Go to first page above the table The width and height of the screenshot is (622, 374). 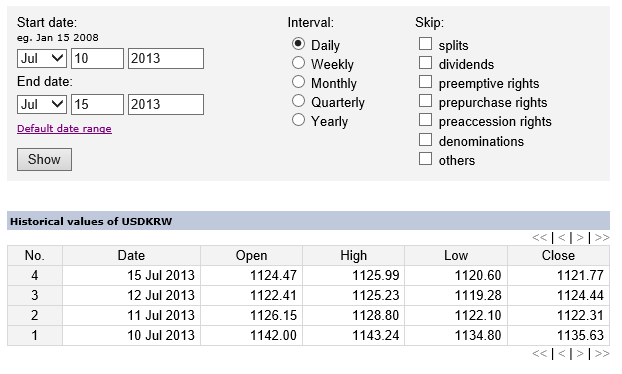pyautogui.click(x=539, y=238)
